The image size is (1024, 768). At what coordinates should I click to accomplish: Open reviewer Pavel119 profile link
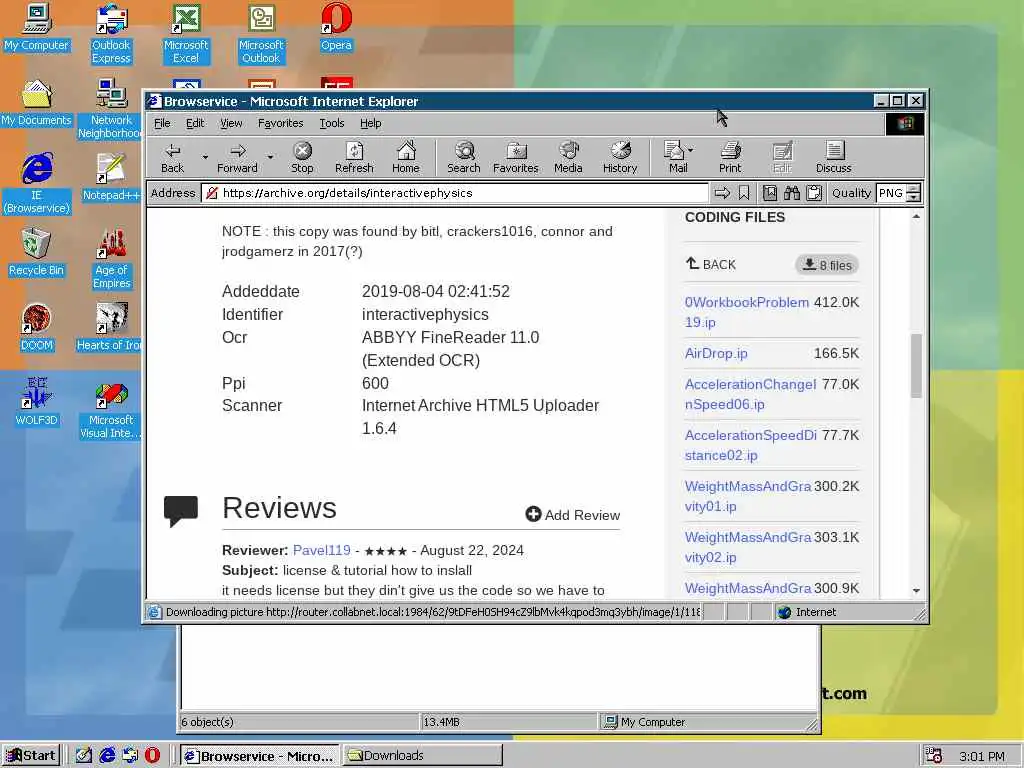pos(321,551)
